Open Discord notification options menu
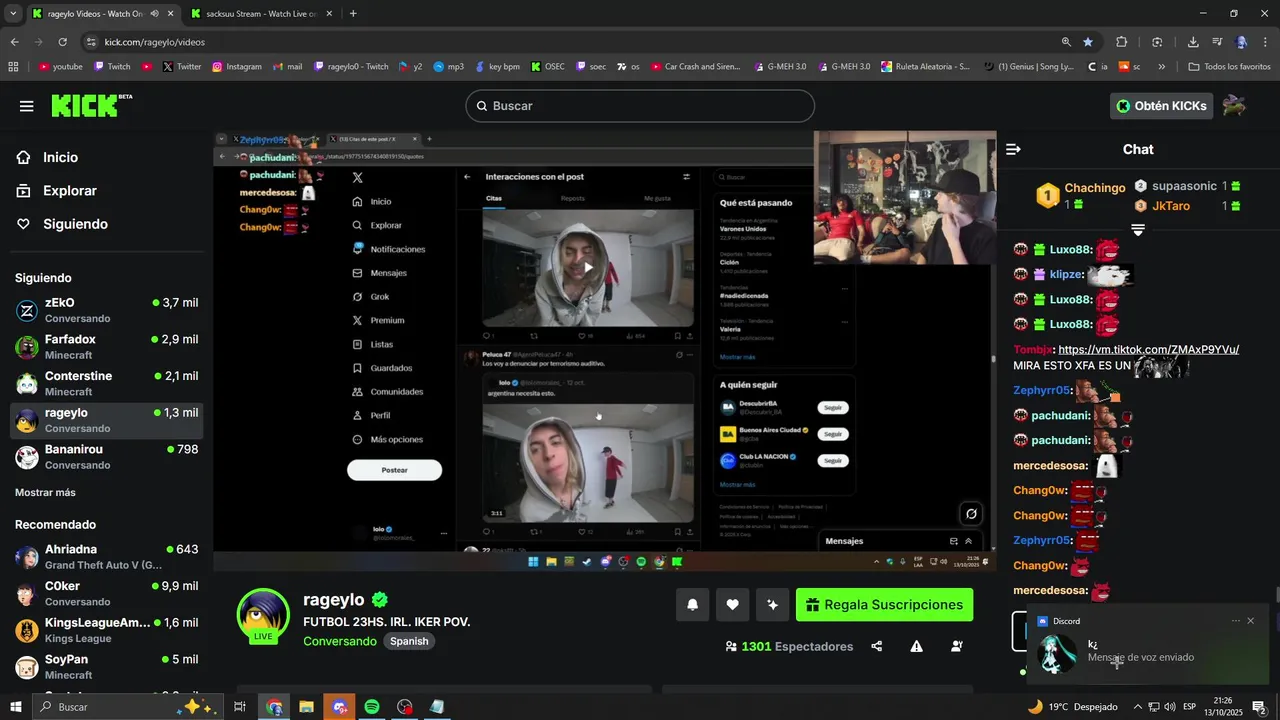The width and height of the screenshot is (1280, 720). (1235, 621)
